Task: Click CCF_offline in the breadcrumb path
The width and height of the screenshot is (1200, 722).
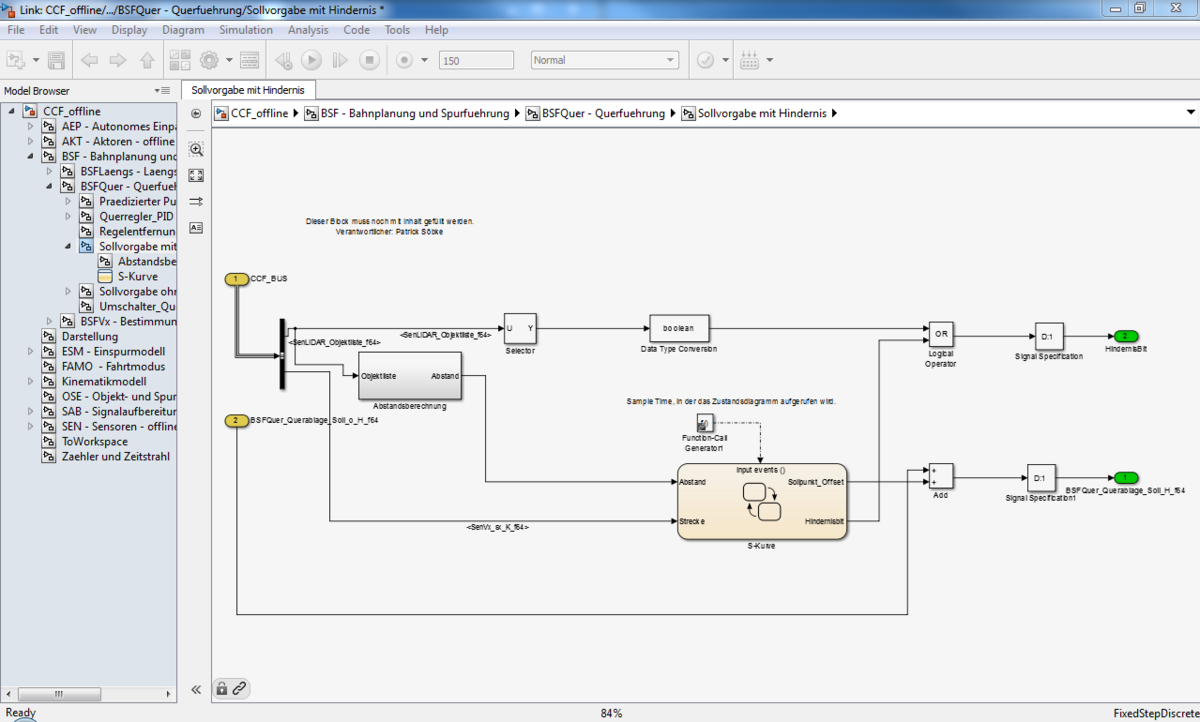Action: click(257, 114)
